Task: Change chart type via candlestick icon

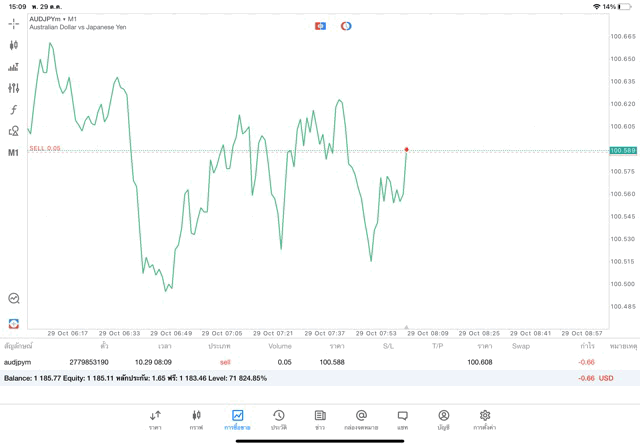Action: click(x=14, y=45)
